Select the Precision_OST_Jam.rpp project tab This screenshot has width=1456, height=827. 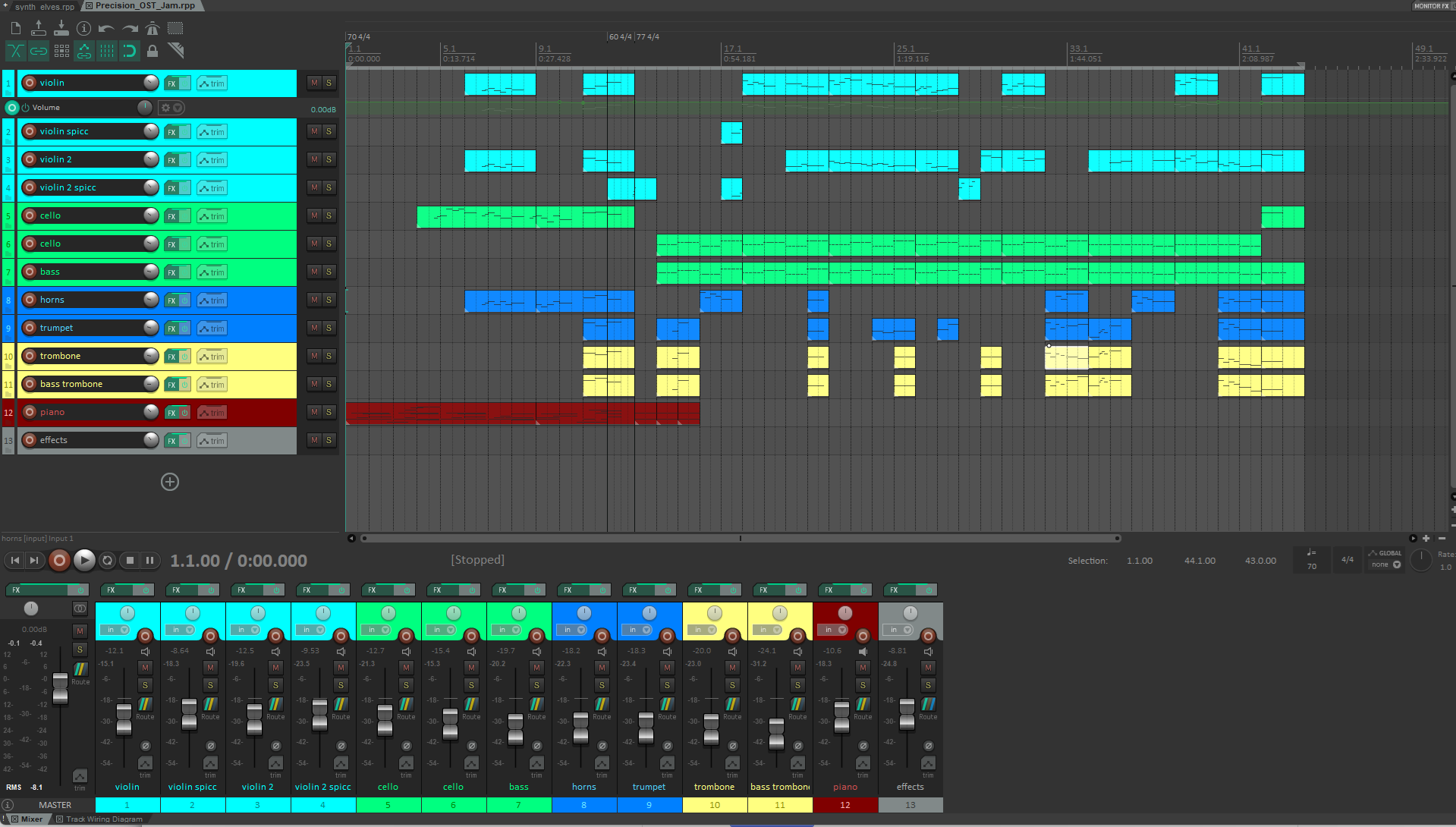144,5
